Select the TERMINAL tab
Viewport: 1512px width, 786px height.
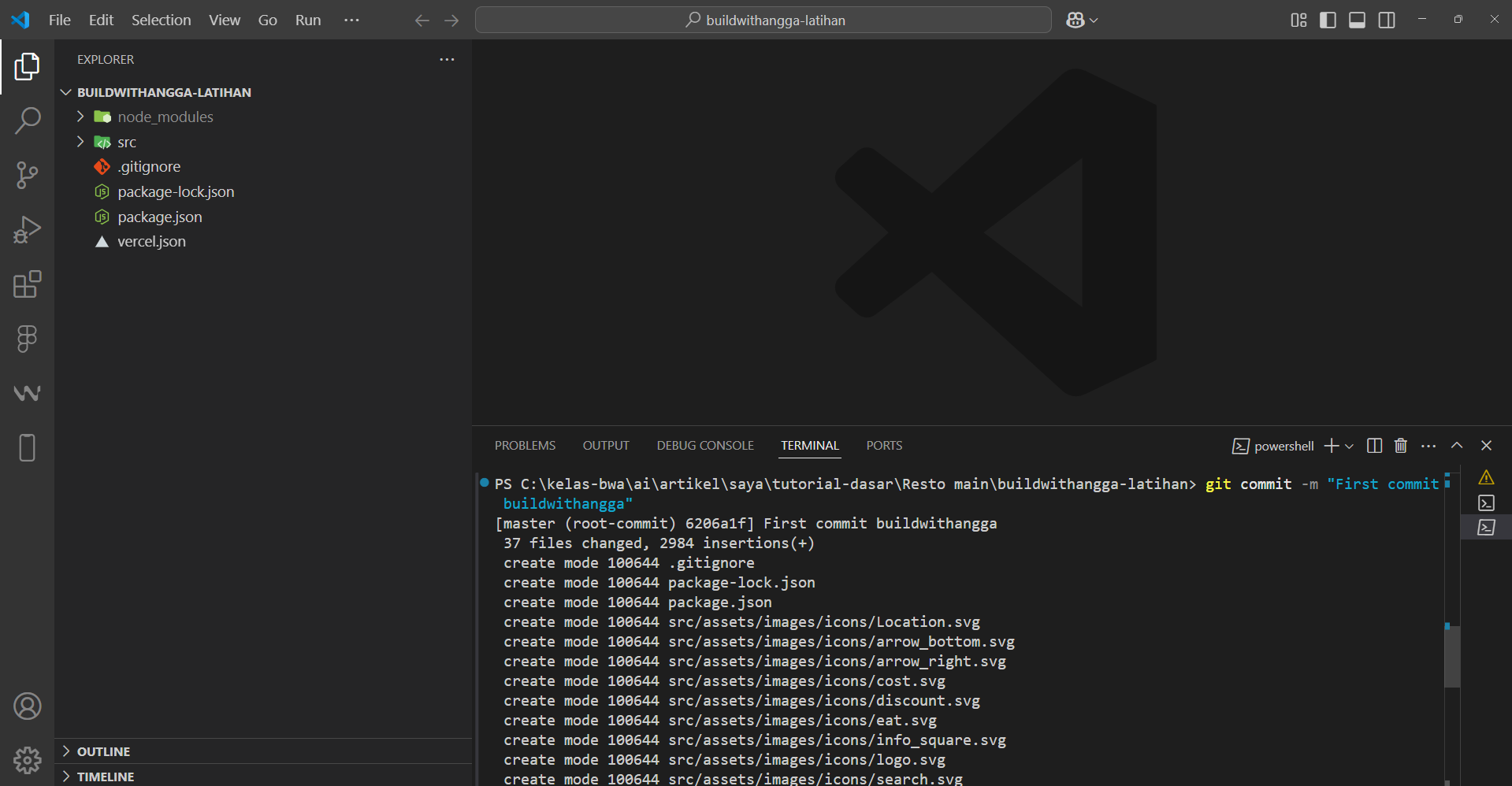pyautogui.click(x=810, y=446)
